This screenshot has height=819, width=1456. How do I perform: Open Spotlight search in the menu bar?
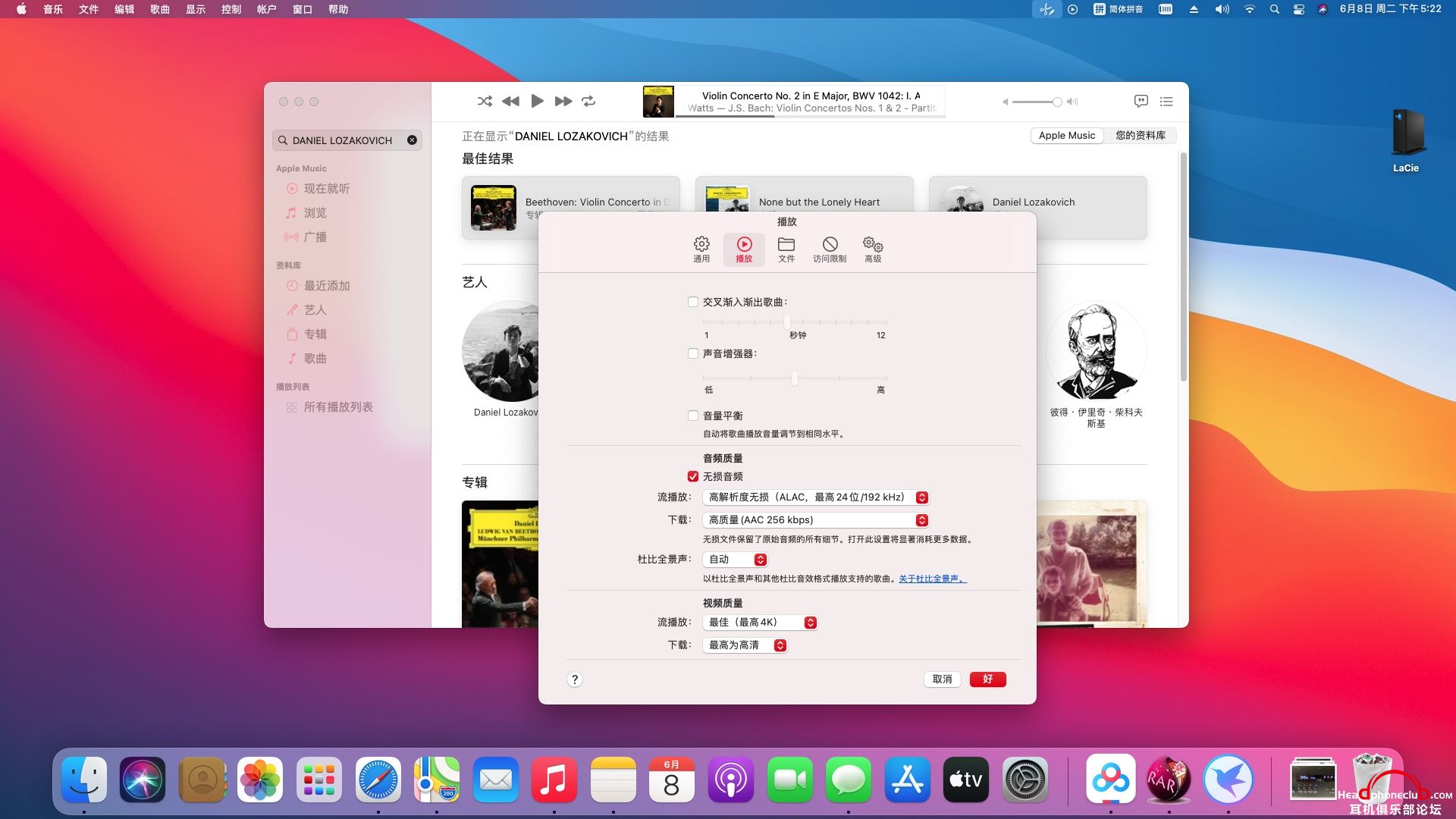click(1274, 9)
